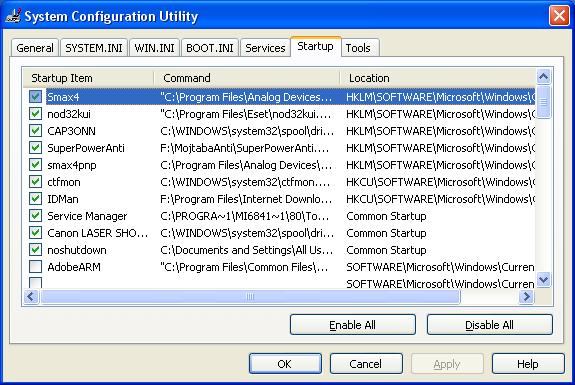Image resolution: width=575 pixels, height=385 pixels.
Task: Click the Common Startup location for noshutdown
Action: point(386,250)
